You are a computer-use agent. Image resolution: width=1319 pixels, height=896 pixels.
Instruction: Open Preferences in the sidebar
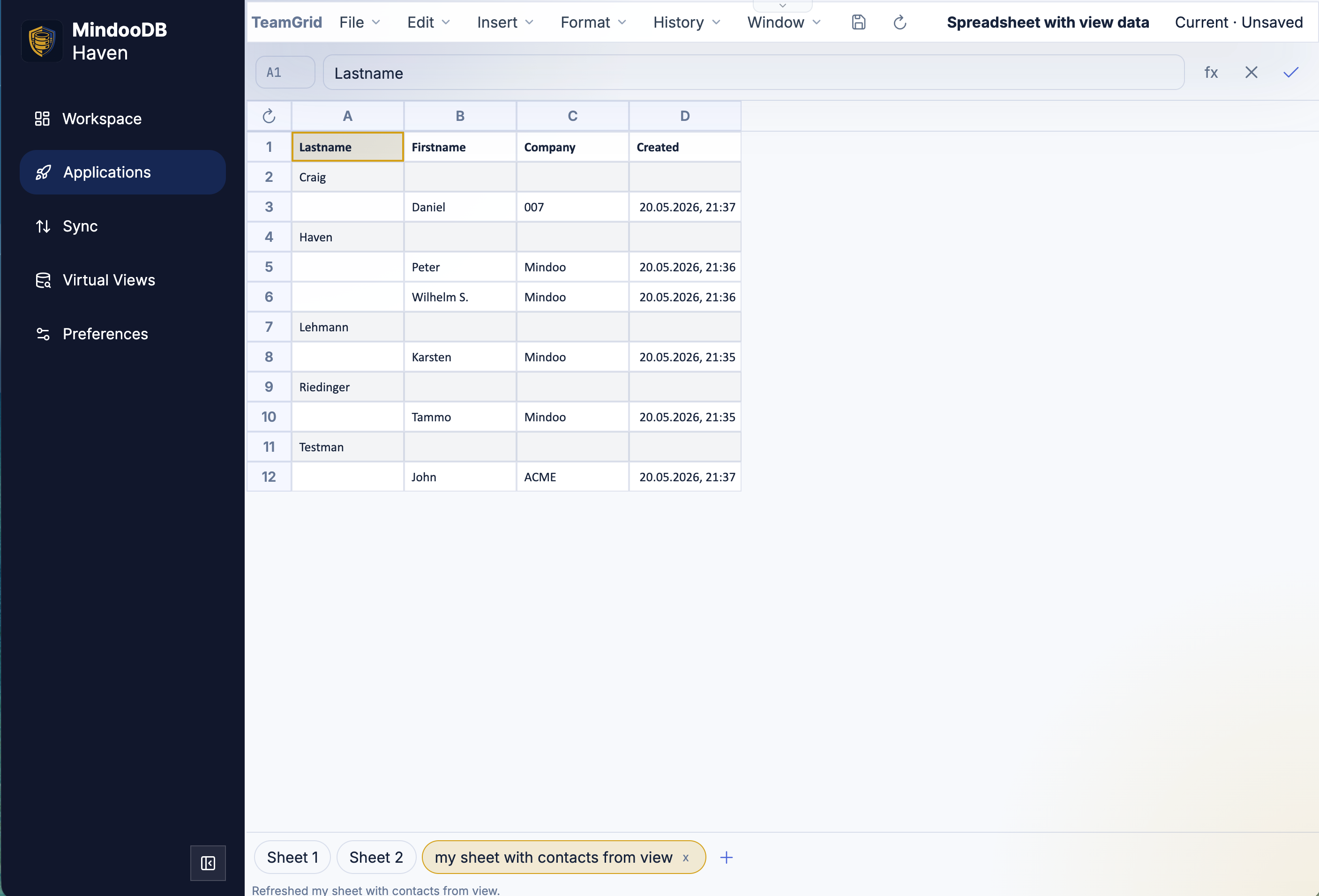pos(123,334)
